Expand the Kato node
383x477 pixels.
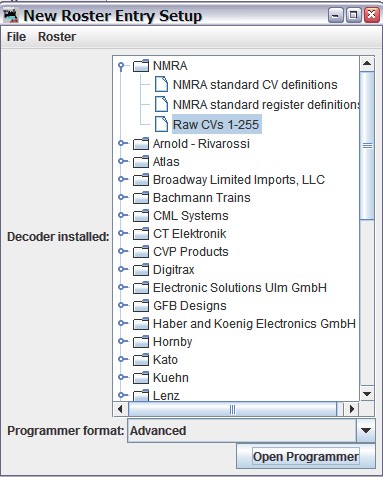coord(123,359)
